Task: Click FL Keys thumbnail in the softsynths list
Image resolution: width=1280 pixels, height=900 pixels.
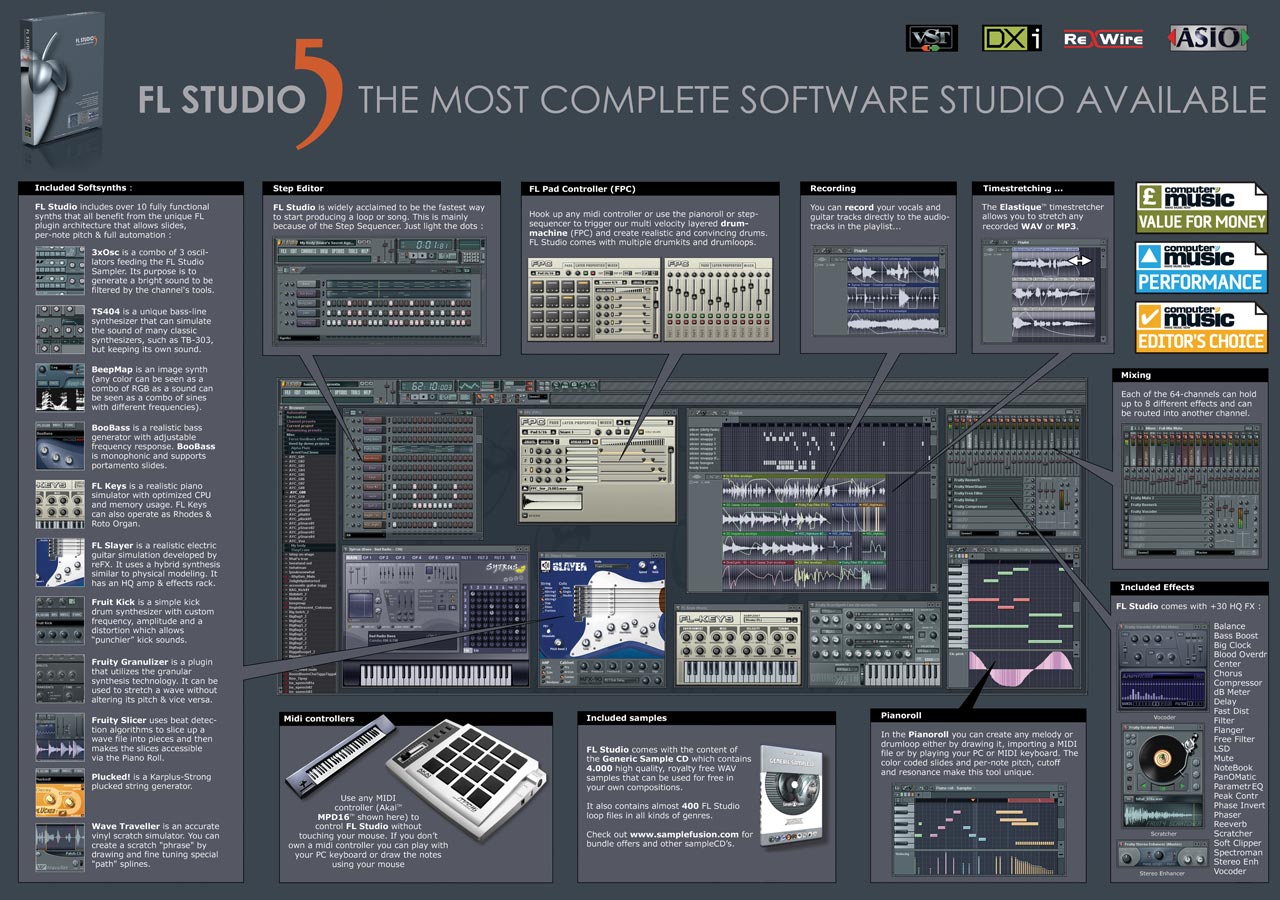Action: tap(60, 505)
